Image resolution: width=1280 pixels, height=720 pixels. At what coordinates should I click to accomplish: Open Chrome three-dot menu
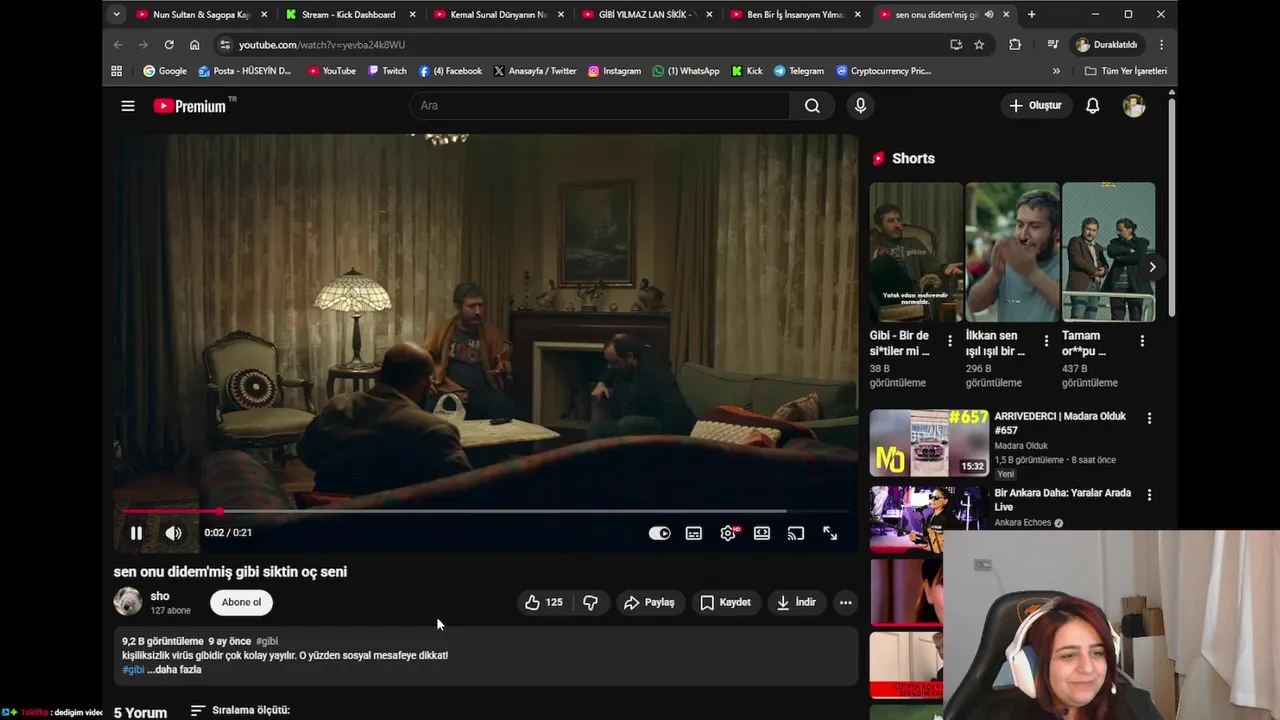pos(1161,45)
